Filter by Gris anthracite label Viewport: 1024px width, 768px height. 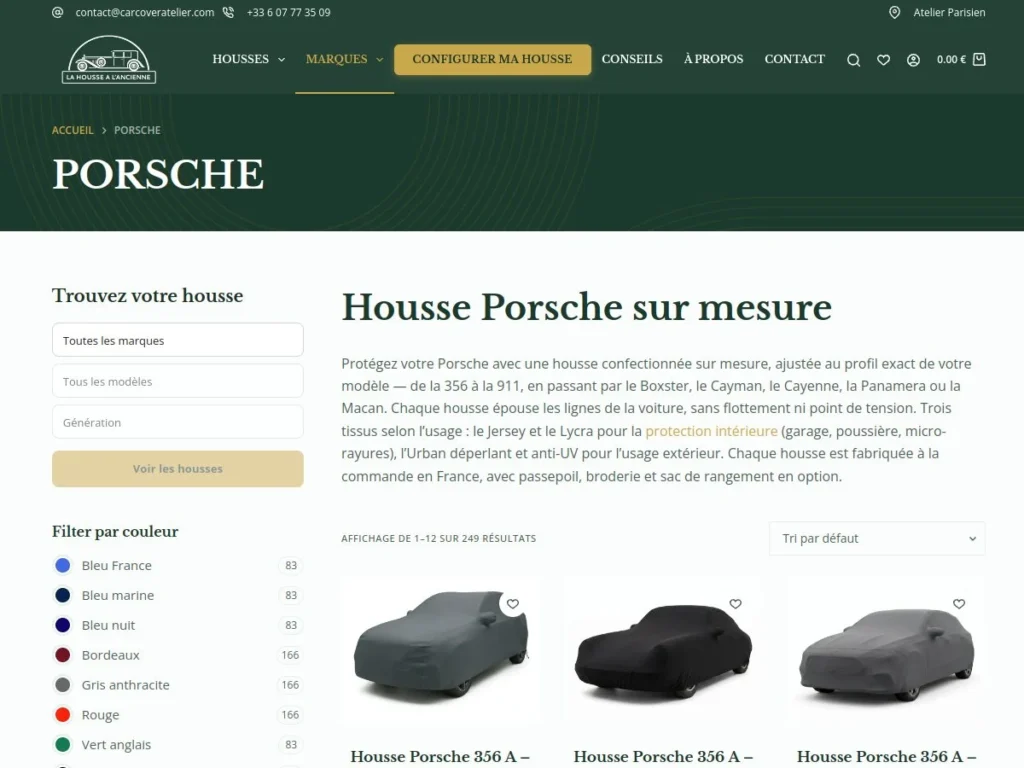pyautogui.click(x=125, y=685)
